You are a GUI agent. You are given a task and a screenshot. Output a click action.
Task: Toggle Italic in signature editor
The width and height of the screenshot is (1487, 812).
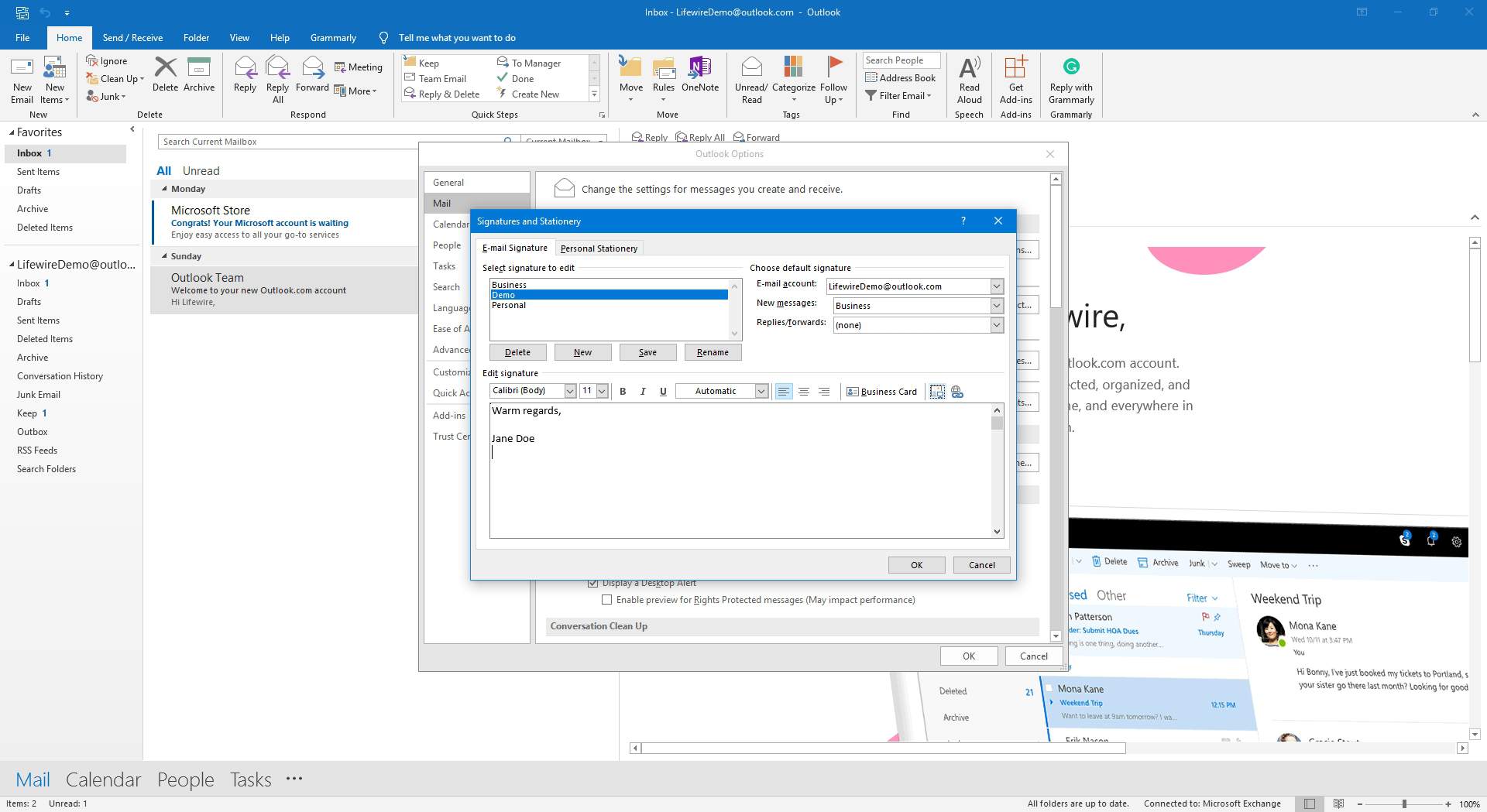[x=643, y=392]
